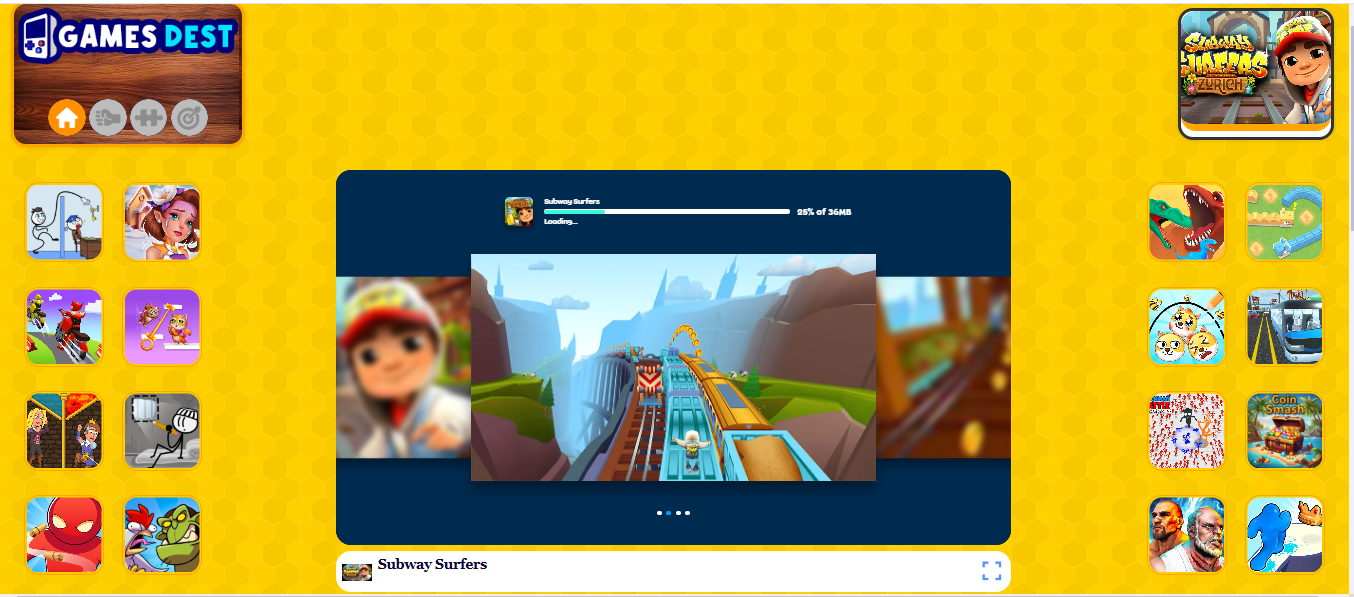The height and width of the screenshot is (597, 1354).
Task: Open the stickman prison escape game
Action: (x=162, y=430)
